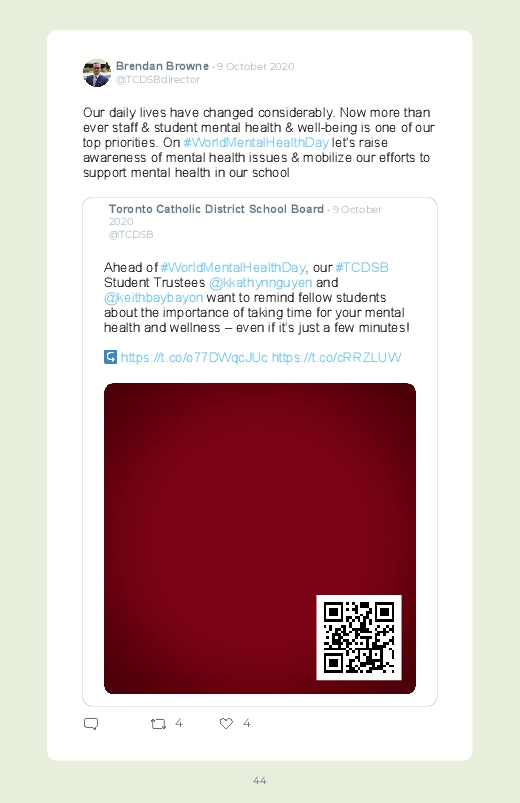The width and height of the screenshot is (520, 803).
Task: Click the reply speech bubble icon
Action: [x=91, y=724]
